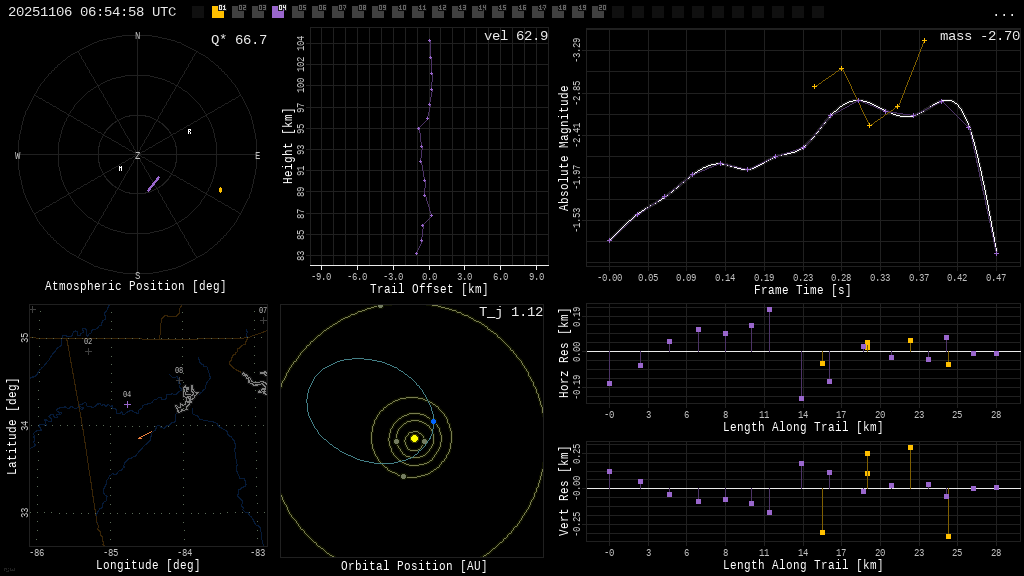Toggle station 07 square in top bar
1024x576 pixels.
(x=338, y=12)
